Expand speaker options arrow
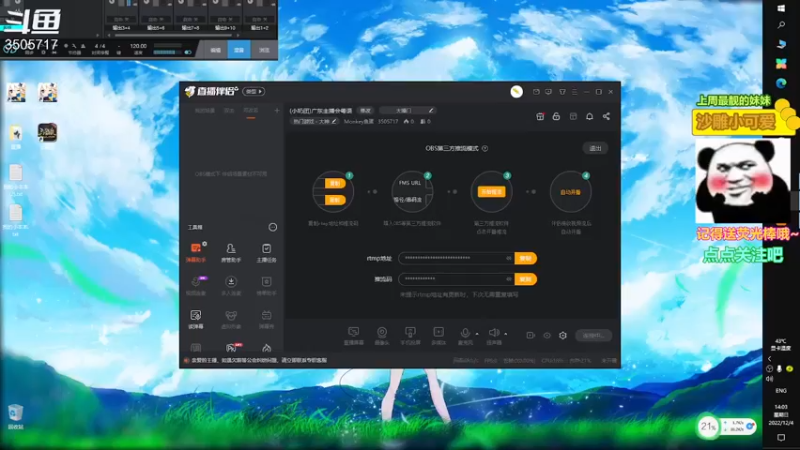 (x=506, y=334)
